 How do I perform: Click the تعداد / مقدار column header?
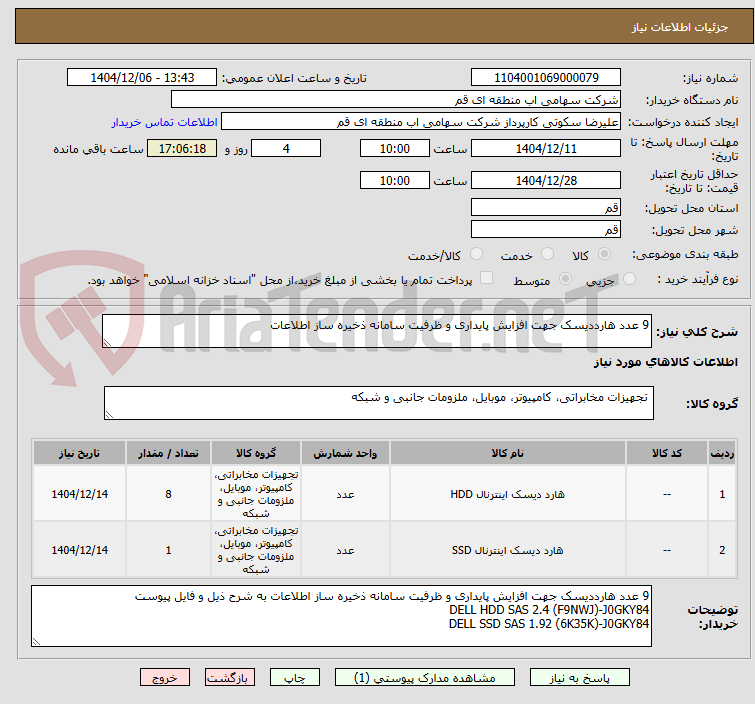(168, 453)
